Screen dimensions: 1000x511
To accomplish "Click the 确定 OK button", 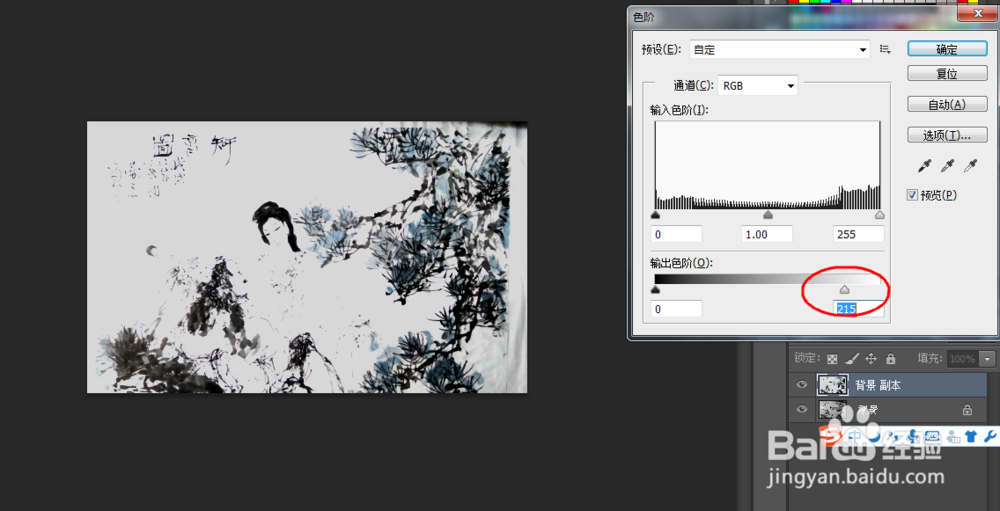I will pos(947,49).
